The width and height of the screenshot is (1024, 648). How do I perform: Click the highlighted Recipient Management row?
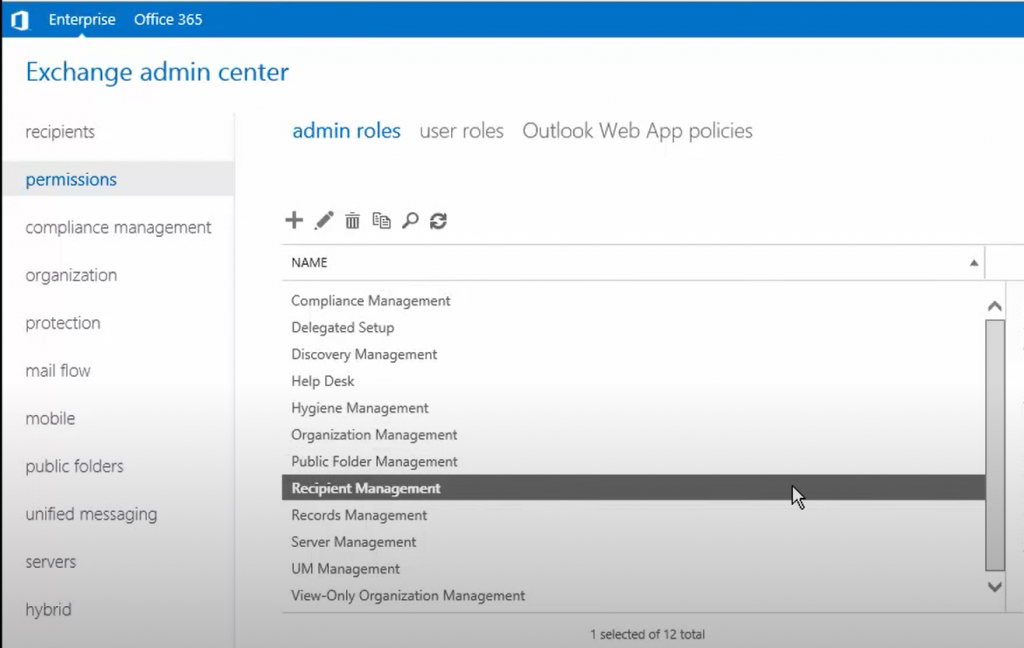[633, 488]
